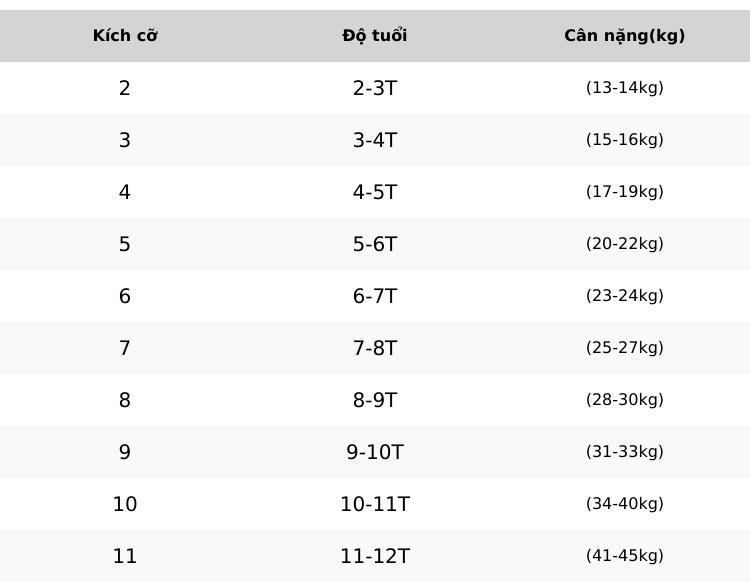This screenshot has height=582, width=750.
Task: Click the (20-22kg) weight cell
Action: click(625, 244)
